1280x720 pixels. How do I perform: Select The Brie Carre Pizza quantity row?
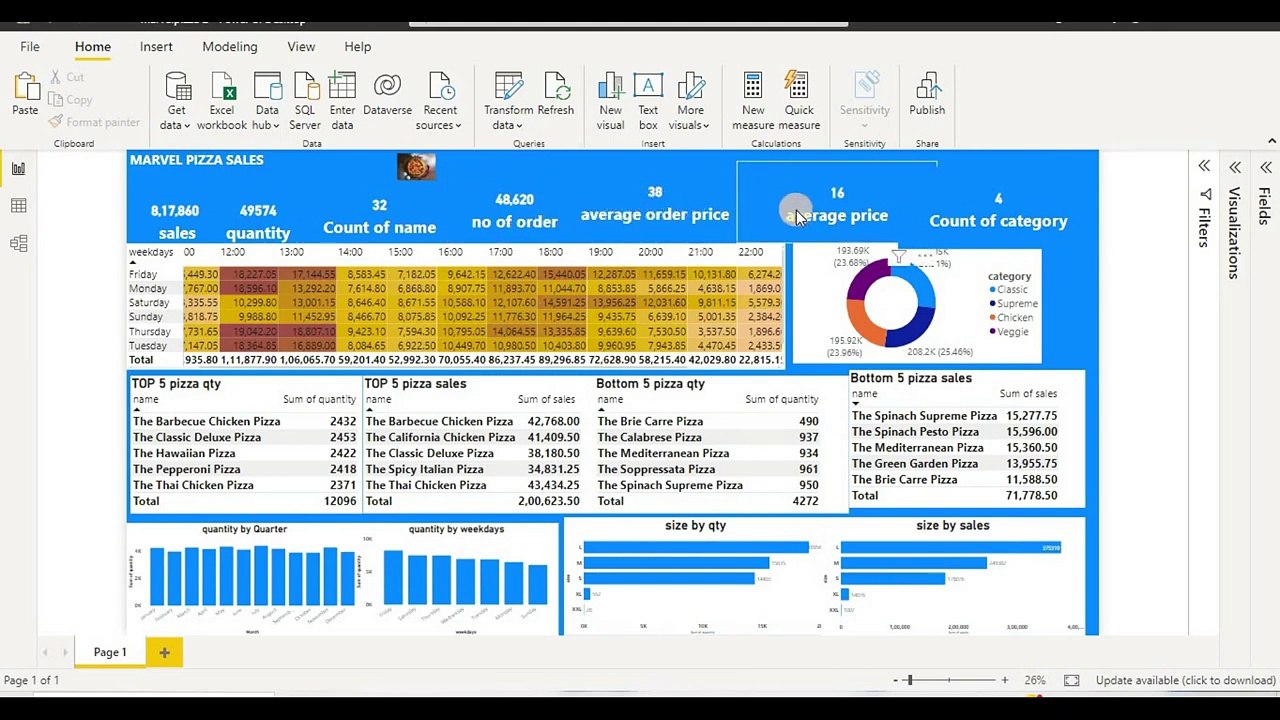(708, 421)
